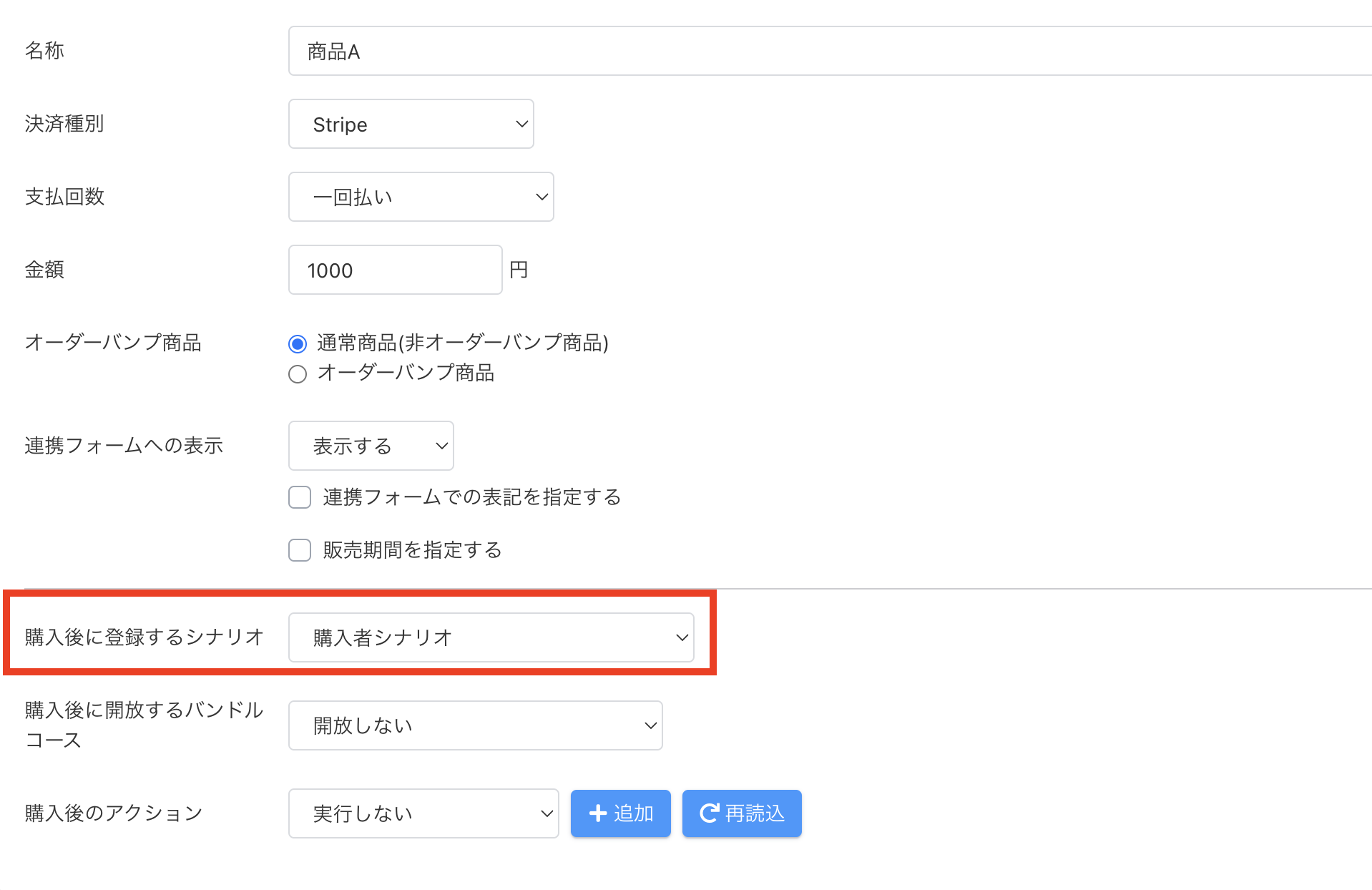Click the plus icon on 追加 button

[597, 813]
